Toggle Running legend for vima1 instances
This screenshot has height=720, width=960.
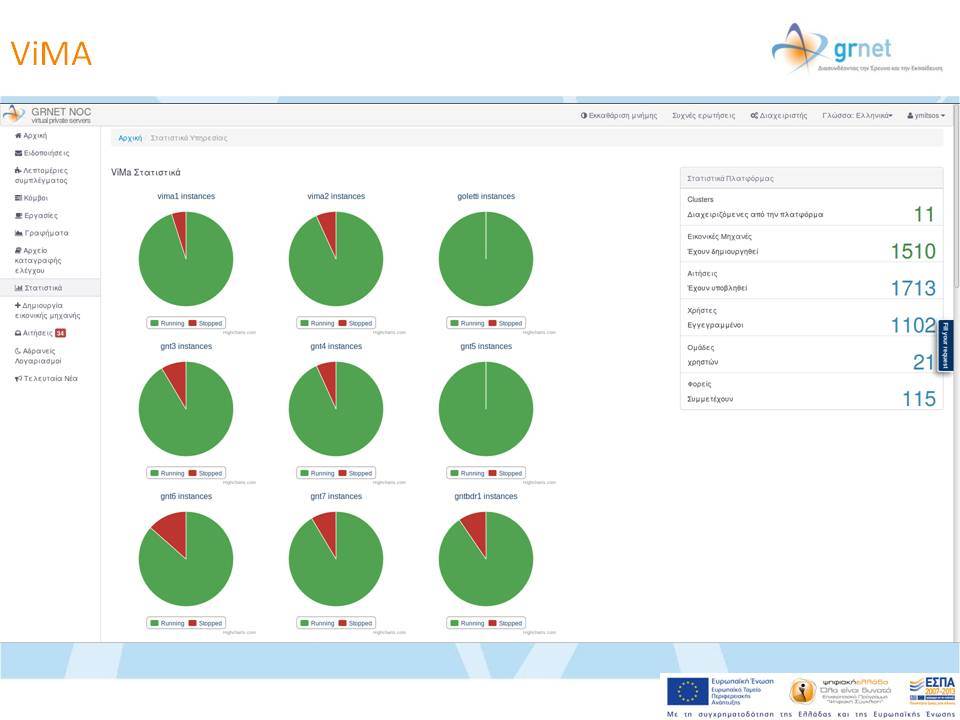[167, 323]
